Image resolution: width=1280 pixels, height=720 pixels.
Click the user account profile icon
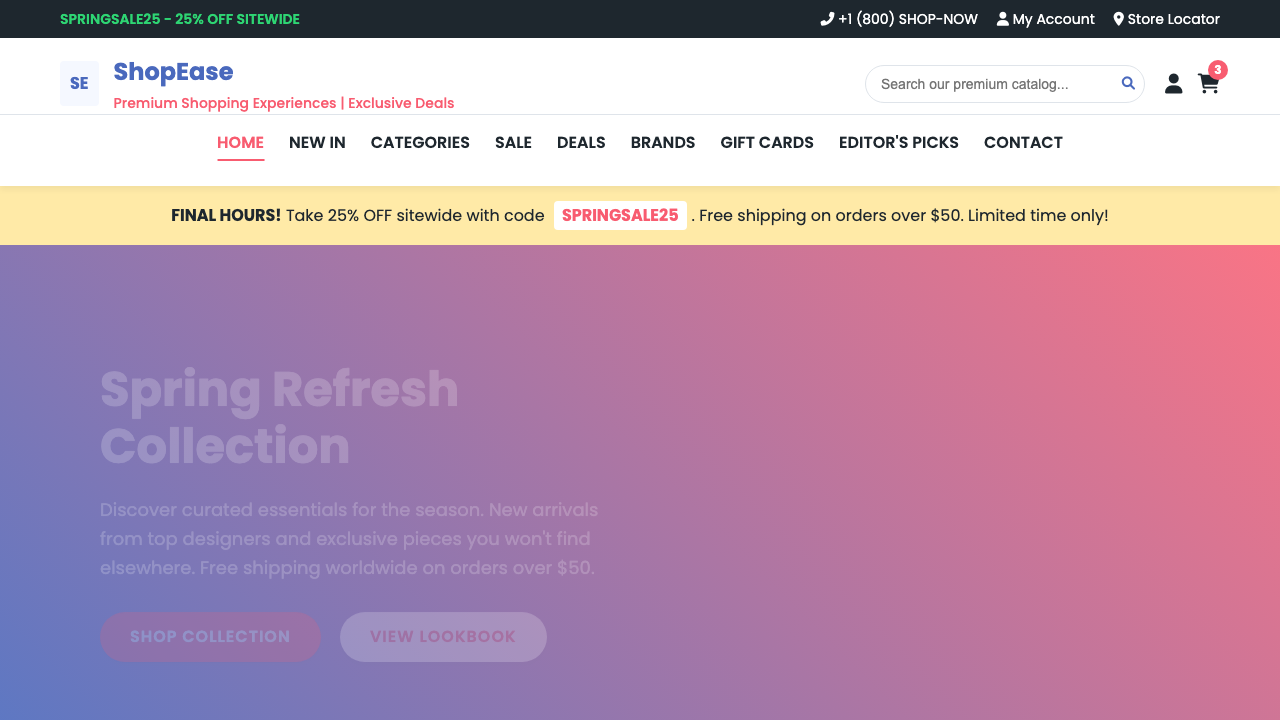coord(1173,84)
